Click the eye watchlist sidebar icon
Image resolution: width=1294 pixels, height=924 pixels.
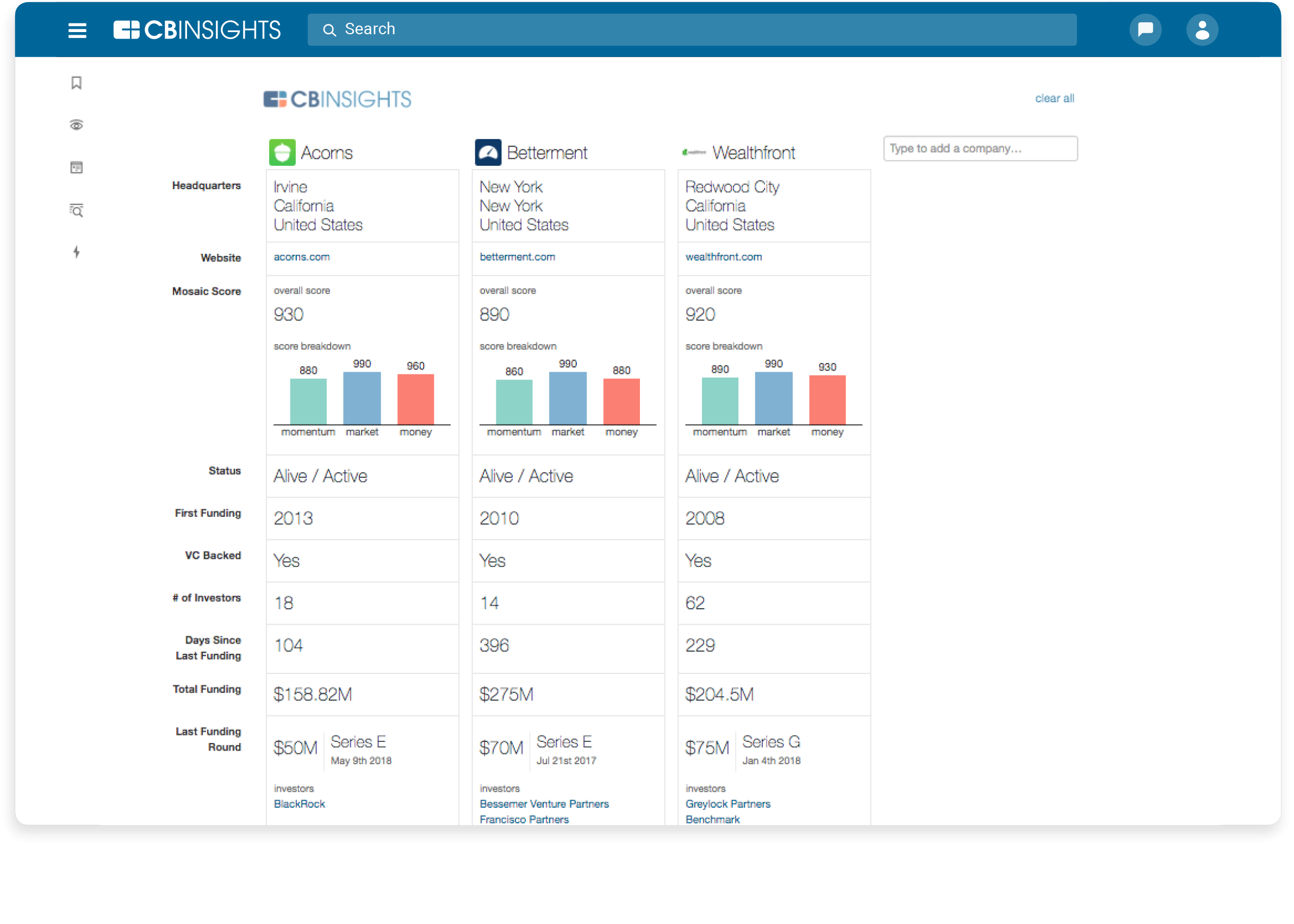(x=77, y=125)
